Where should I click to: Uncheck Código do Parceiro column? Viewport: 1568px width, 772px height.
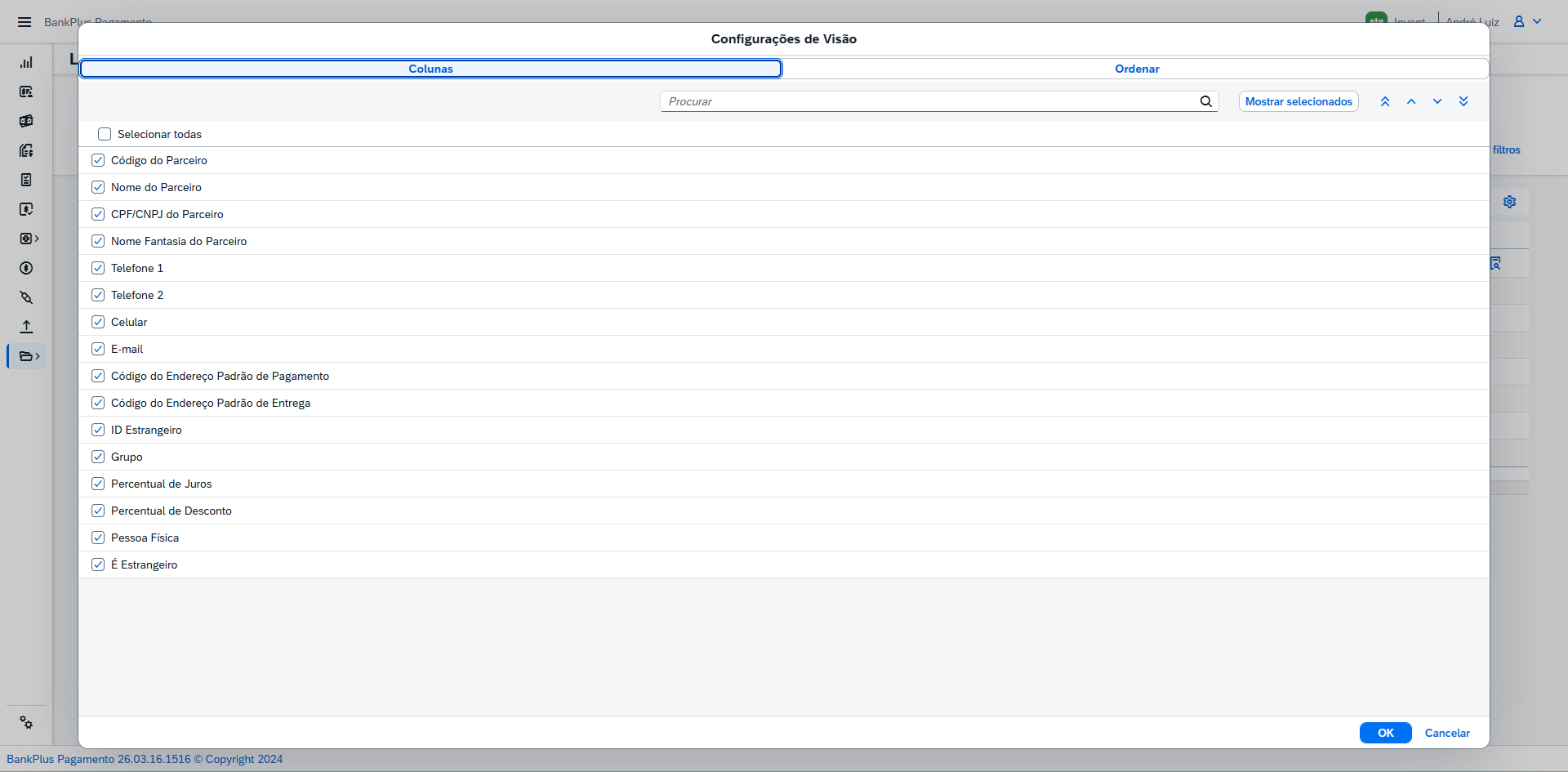[98, 160]
